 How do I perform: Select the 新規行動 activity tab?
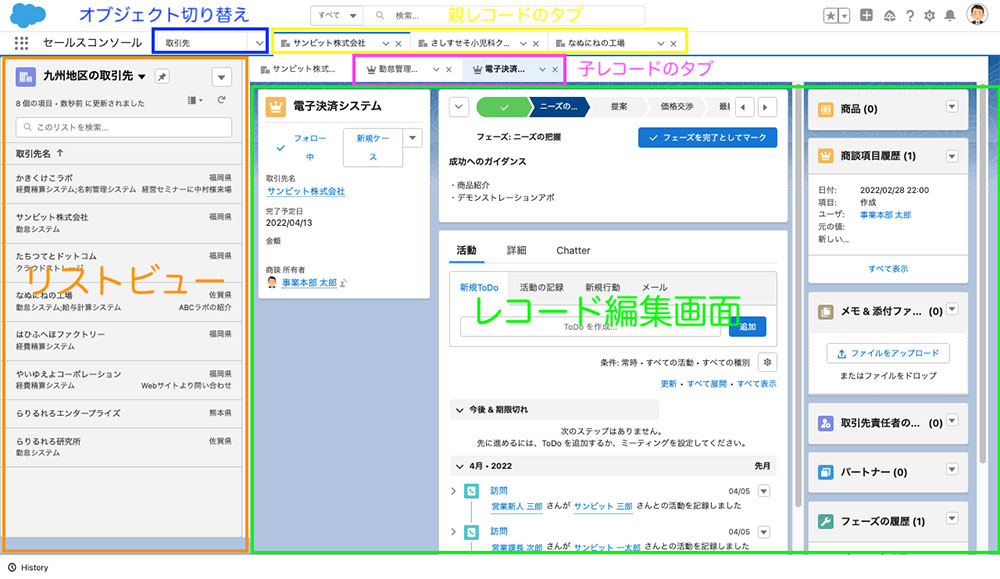[x=603, y=288]
